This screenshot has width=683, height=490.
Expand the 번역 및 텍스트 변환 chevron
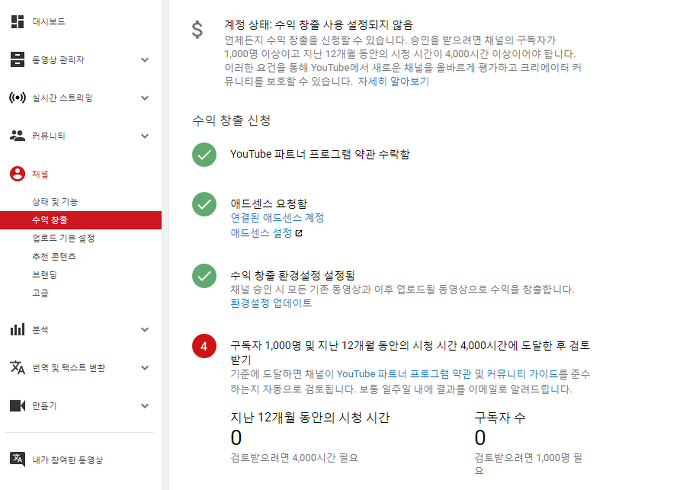coord(145,368)
